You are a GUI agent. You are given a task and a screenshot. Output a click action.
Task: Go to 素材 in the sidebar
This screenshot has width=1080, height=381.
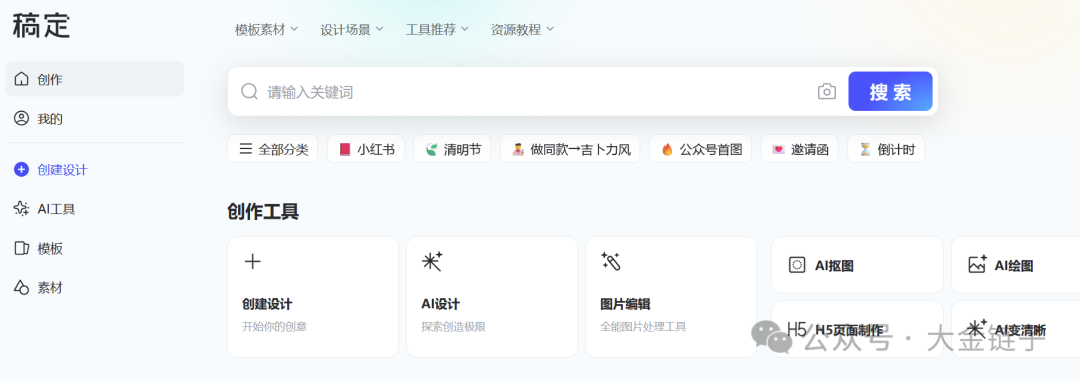tap(95, 288)
